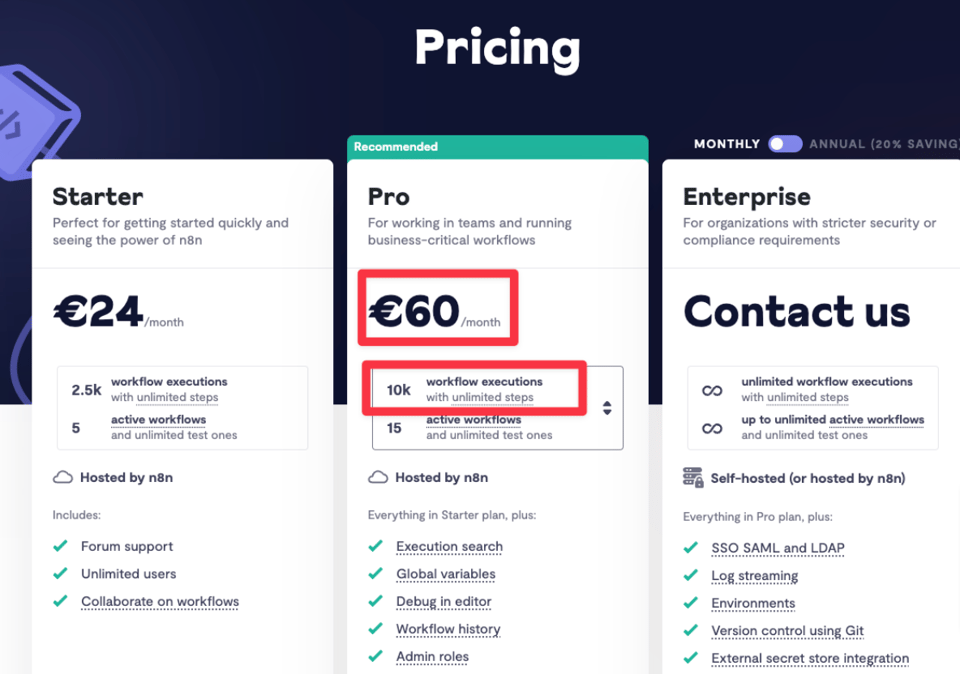Click the Contact us heading in Enterprise
The image size is (960, 674).
point(797,312)
